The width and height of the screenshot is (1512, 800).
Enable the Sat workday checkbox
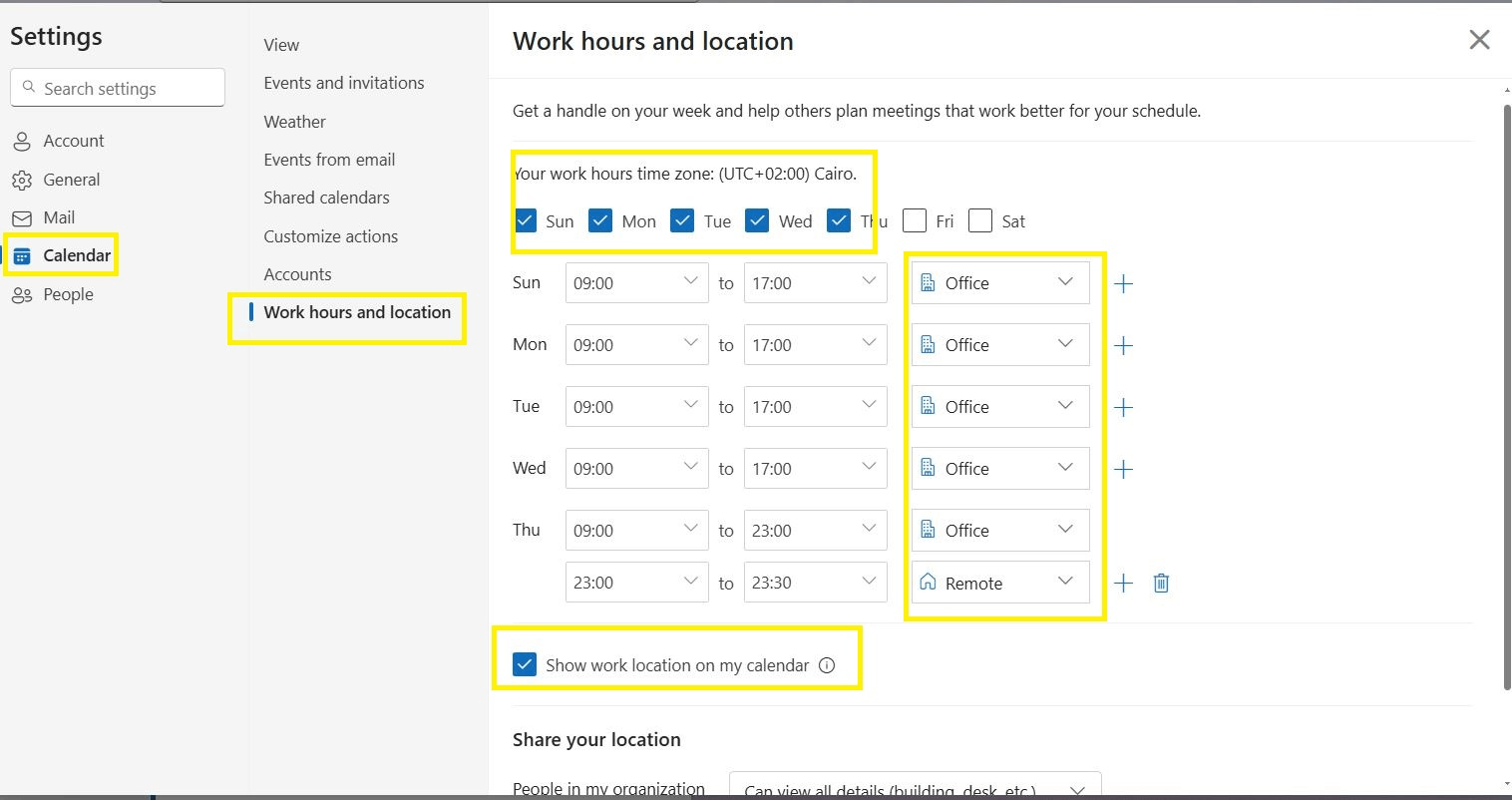coord(980,220)
